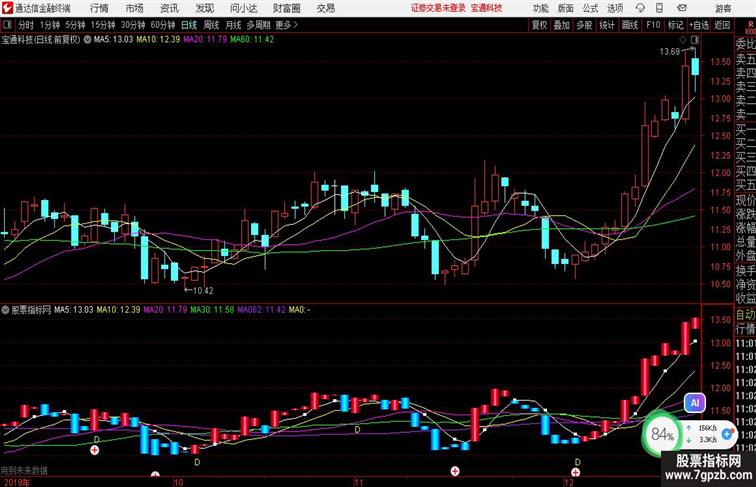This screenshot has height=487, width=756.
Task: Open the 功能 menu
Action: coord(540,8)
